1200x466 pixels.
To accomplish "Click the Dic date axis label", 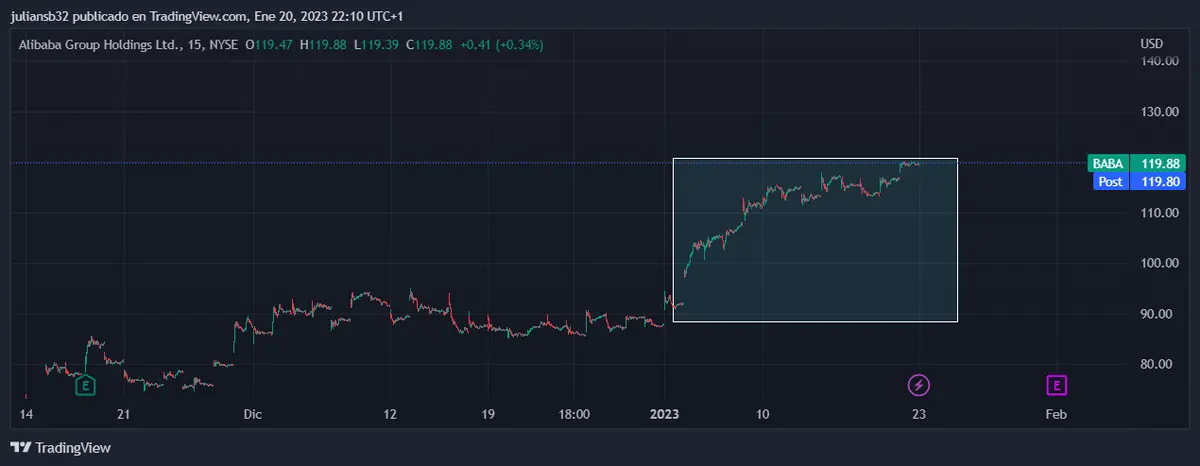I will pyautogui.click(x=254, y=414).
